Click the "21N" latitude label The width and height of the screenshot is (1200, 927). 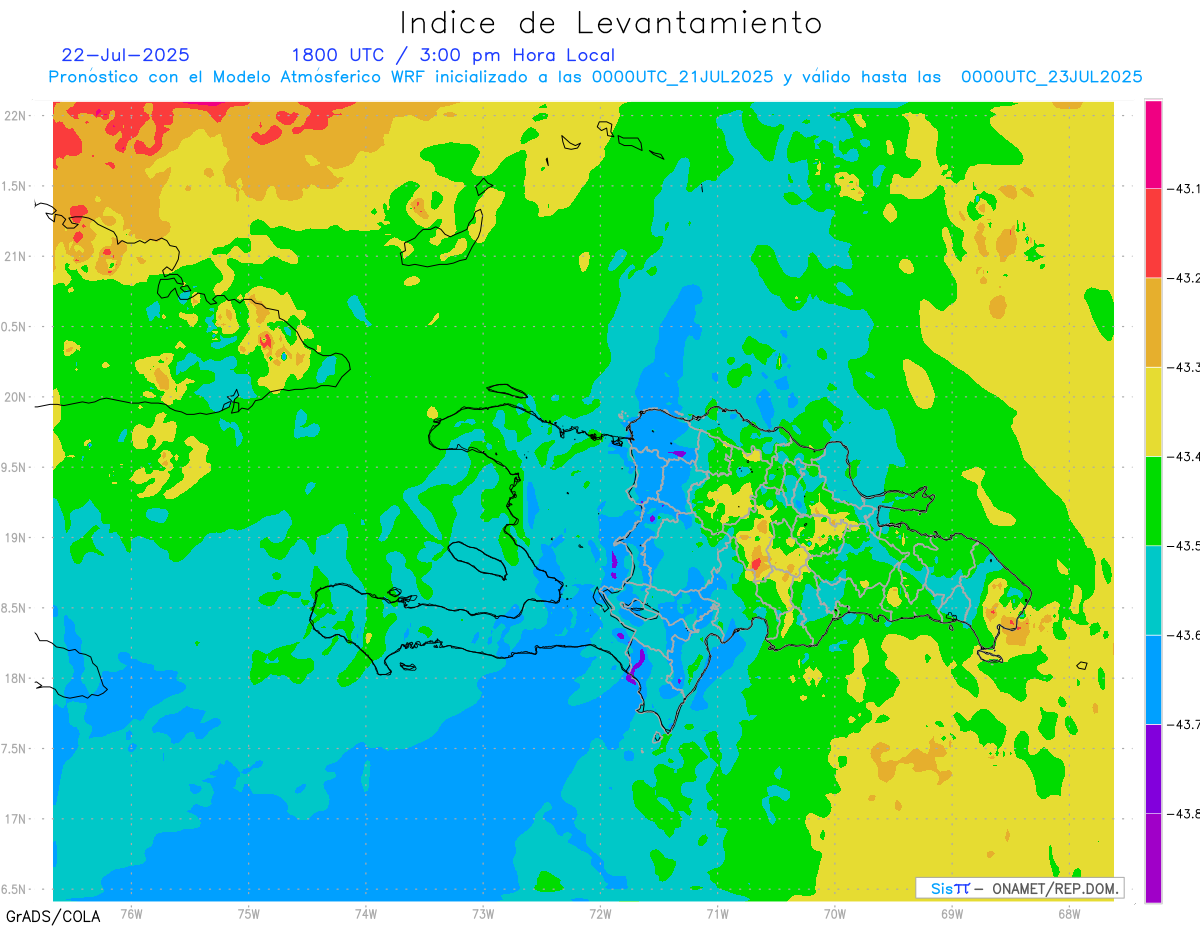pos(17,256)
